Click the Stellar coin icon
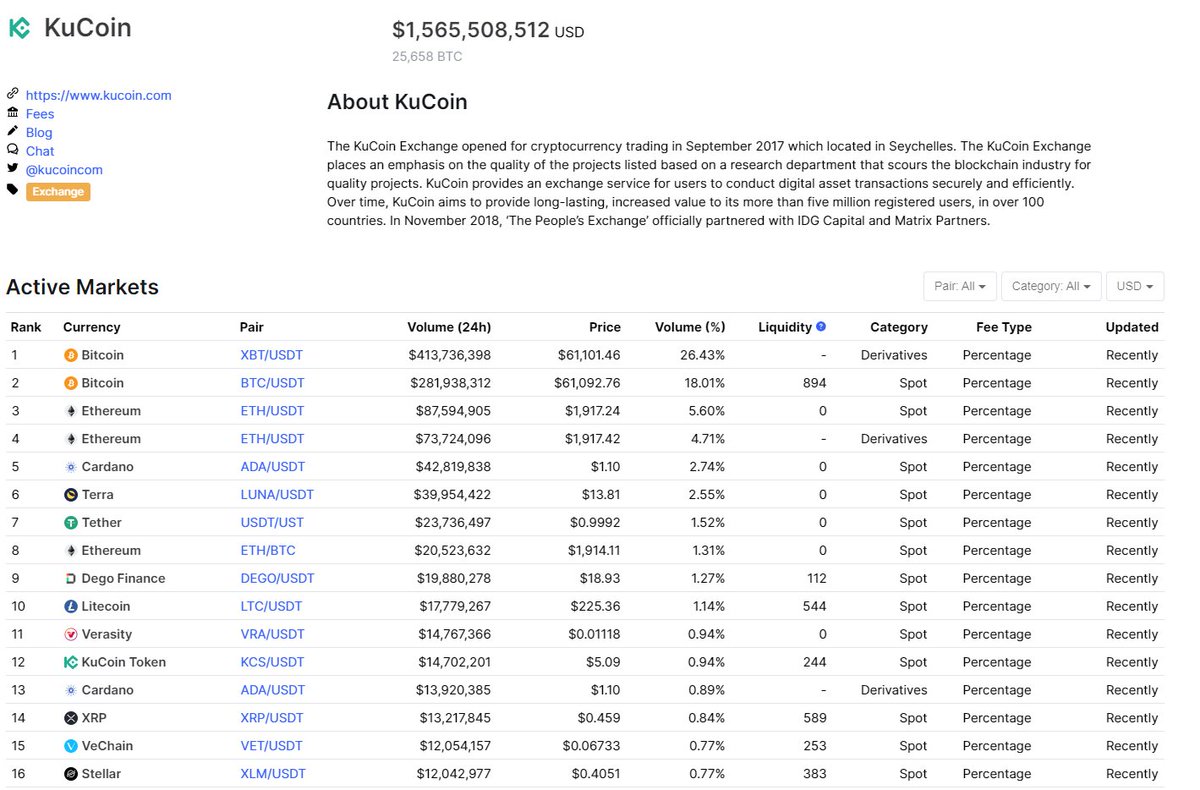Screen dimensions: 1200x790 [x=70, y=775]
